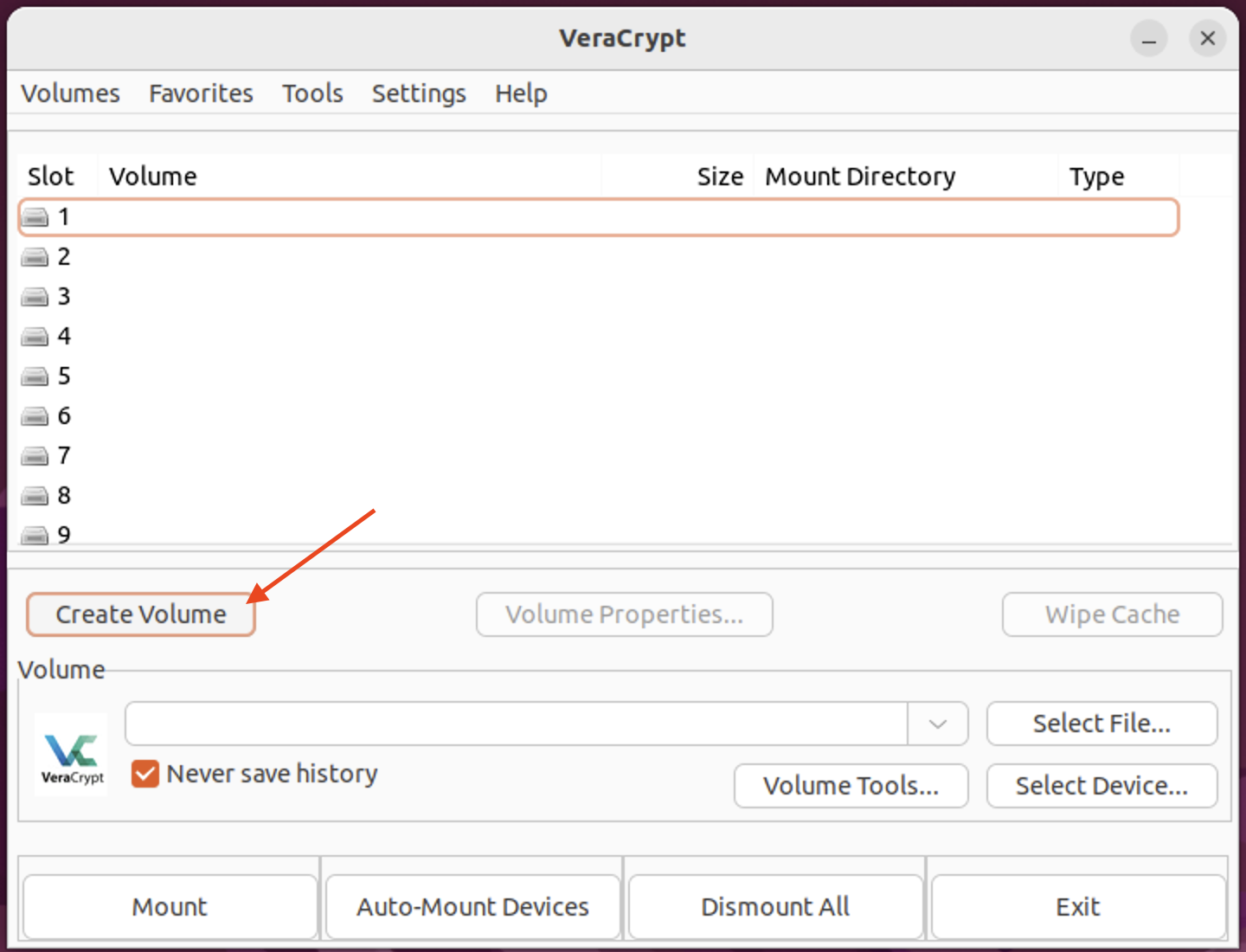Open the Help menu
1246x952 pixels.
click(521, 93)
